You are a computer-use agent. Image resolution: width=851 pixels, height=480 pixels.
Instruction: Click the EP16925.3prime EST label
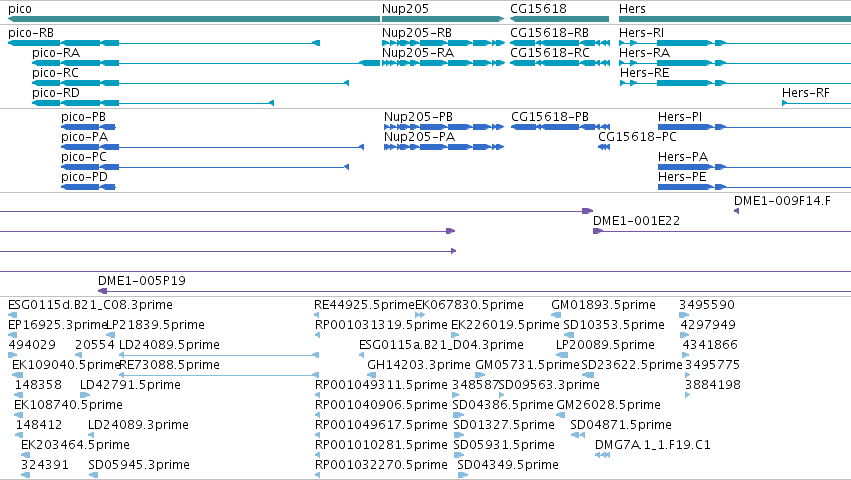[57, 325]
